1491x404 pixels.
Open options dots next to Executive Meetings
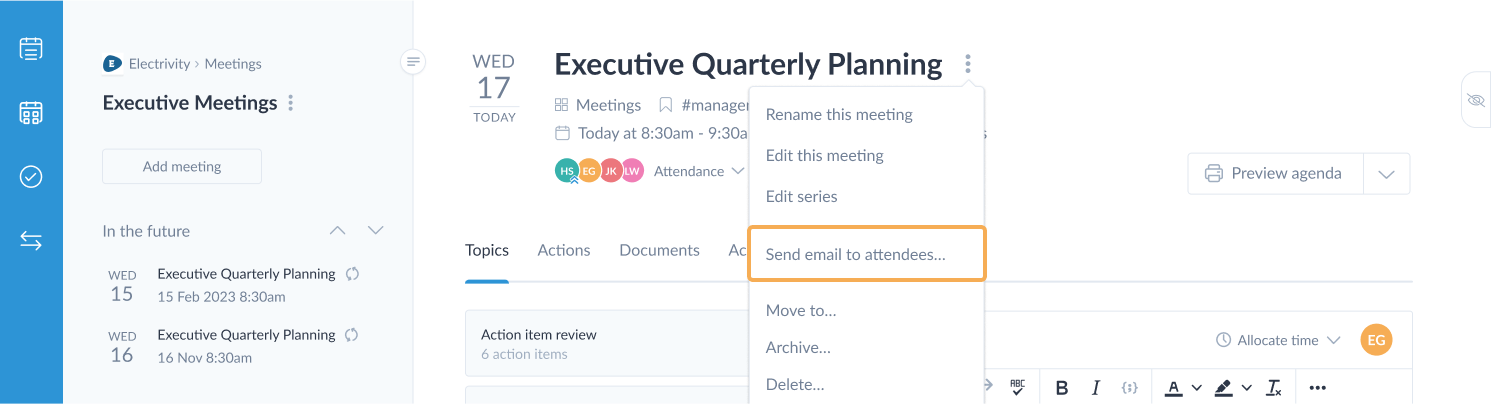click(x=291, y=103)
